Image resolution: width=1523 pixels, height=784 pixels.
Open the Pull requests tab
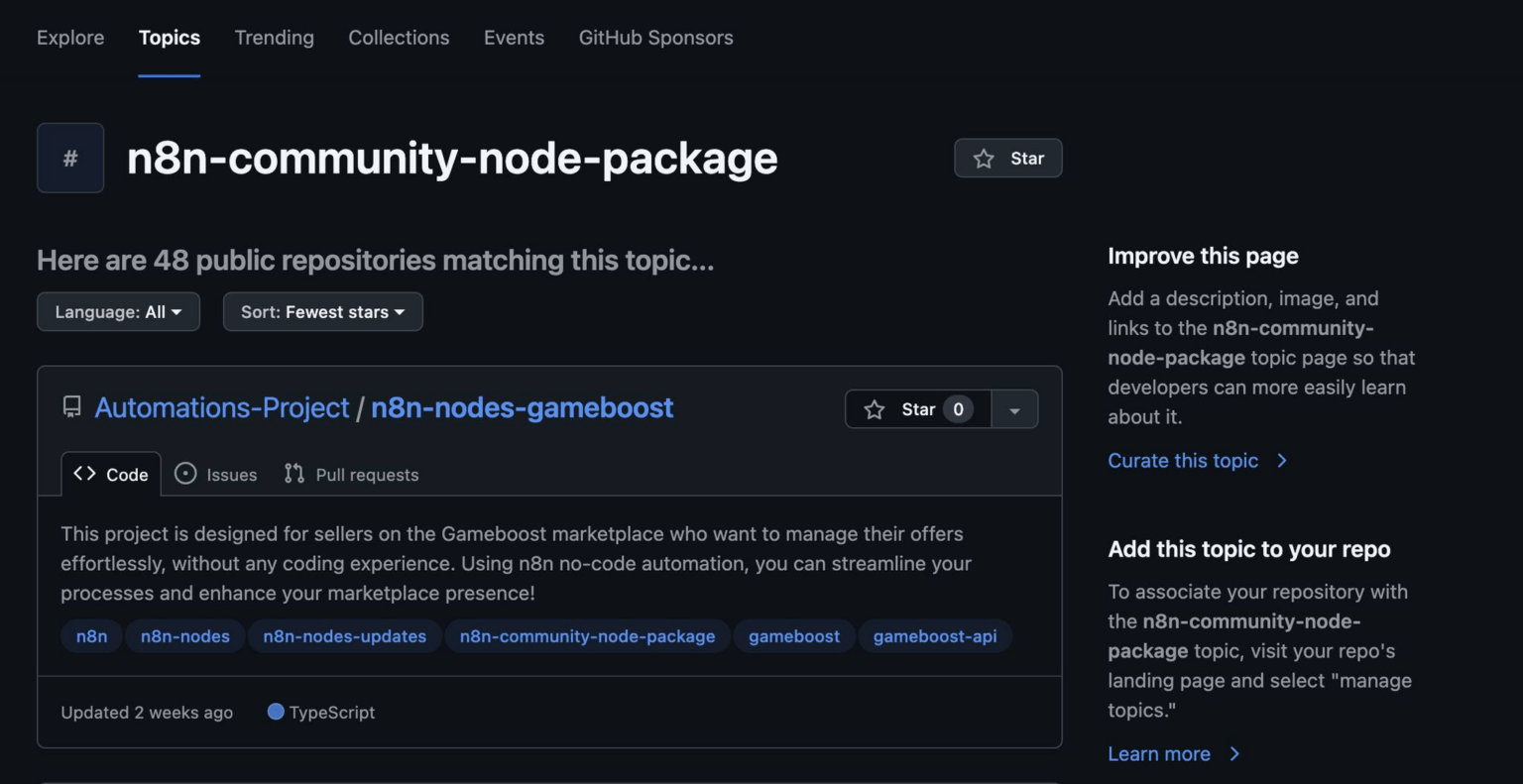point(352,474)
